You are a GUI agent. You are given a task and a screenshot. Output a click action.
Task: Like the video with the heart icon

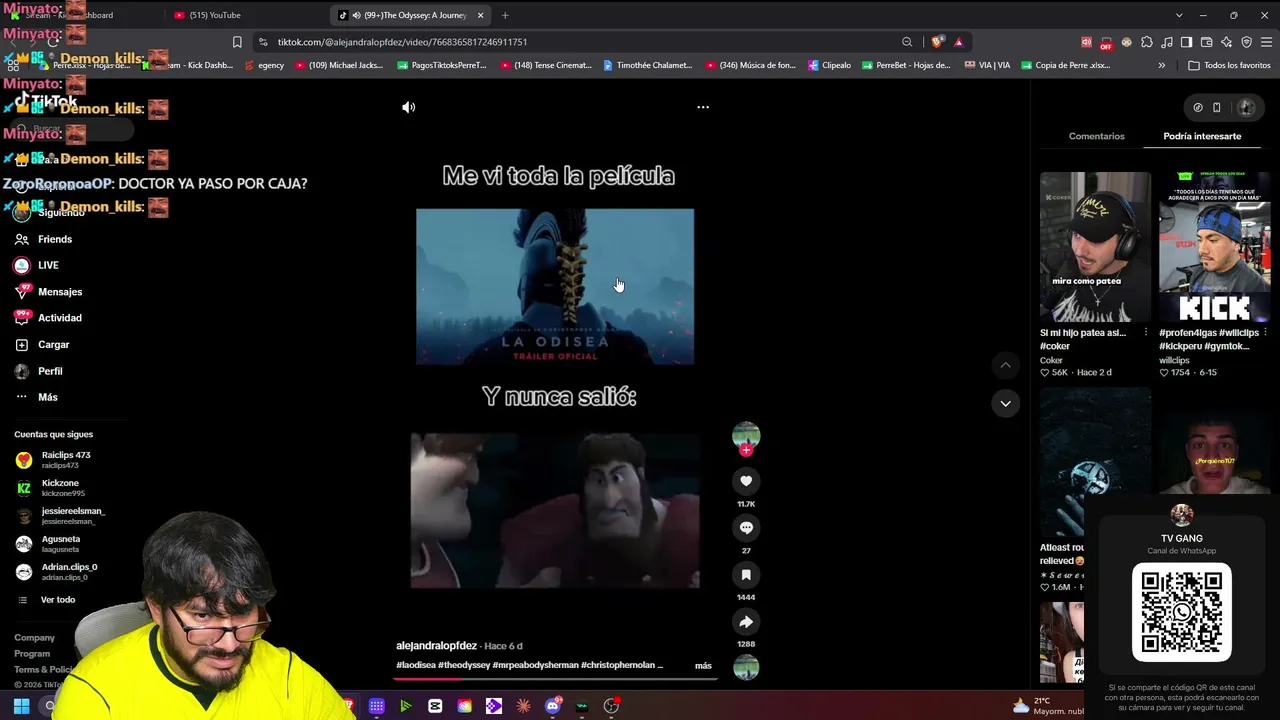click(746, 481)
